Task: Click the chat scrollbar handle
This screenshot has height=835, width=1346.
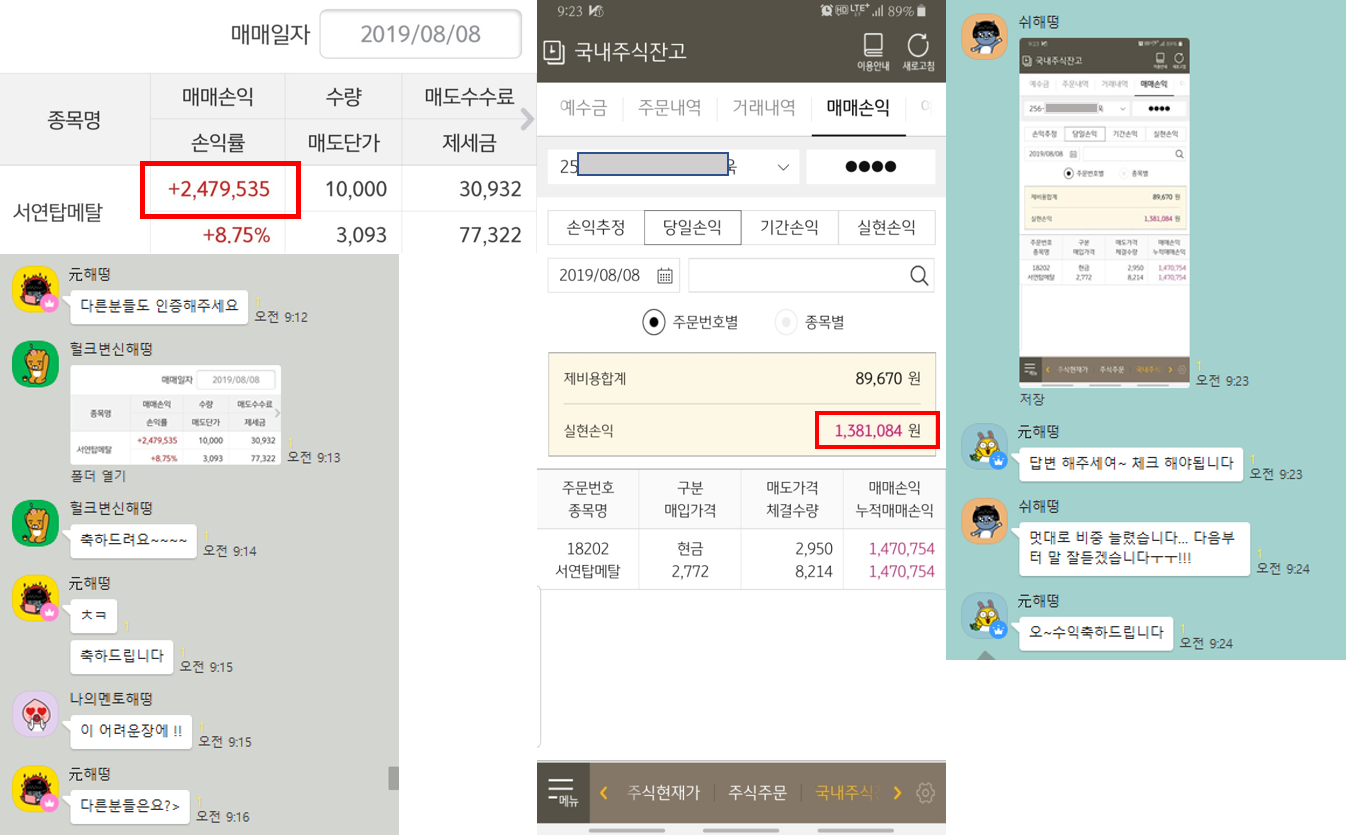Action: click(393, 778)
